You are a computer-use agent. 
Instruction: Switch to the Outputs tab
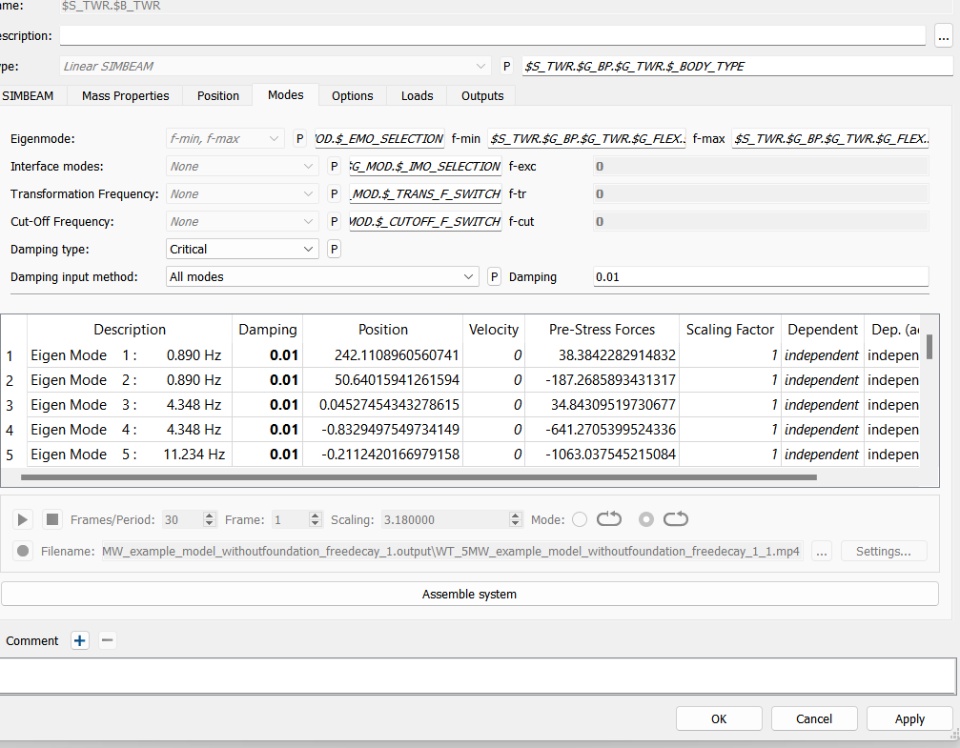(482, 95)
